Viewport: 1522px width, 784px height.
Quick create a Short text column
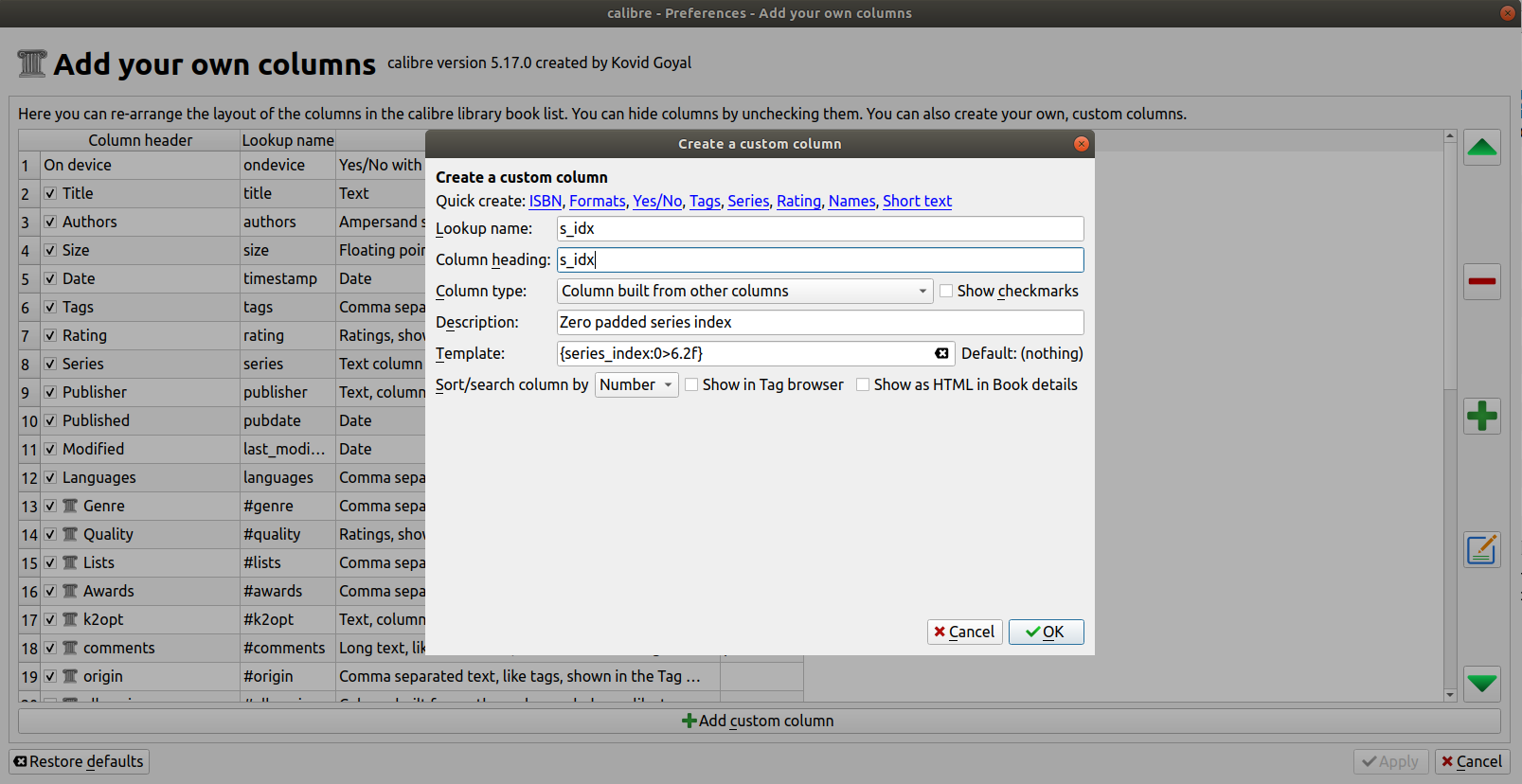917,201
